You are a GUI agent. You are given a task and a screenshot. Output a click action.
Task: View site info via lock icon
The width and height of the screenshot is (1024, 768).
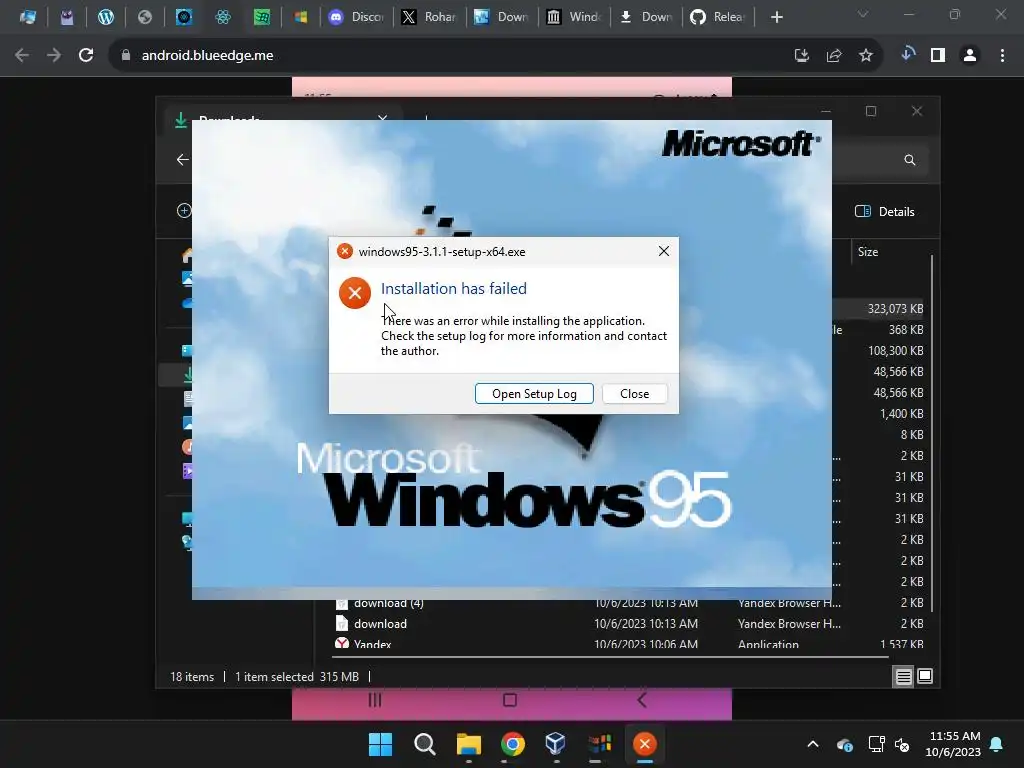click(x=125, y=56)
